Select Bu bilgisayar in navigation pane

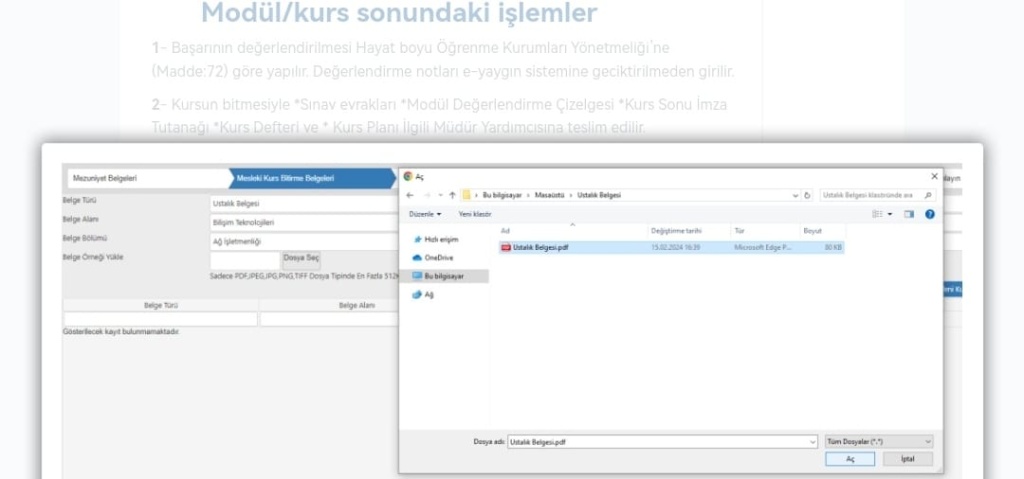pos(443,276)
